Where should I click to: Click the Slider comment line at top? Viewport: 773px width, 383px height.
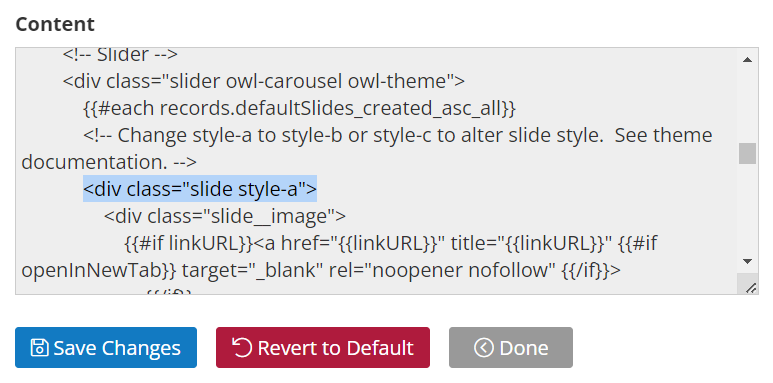120,54
